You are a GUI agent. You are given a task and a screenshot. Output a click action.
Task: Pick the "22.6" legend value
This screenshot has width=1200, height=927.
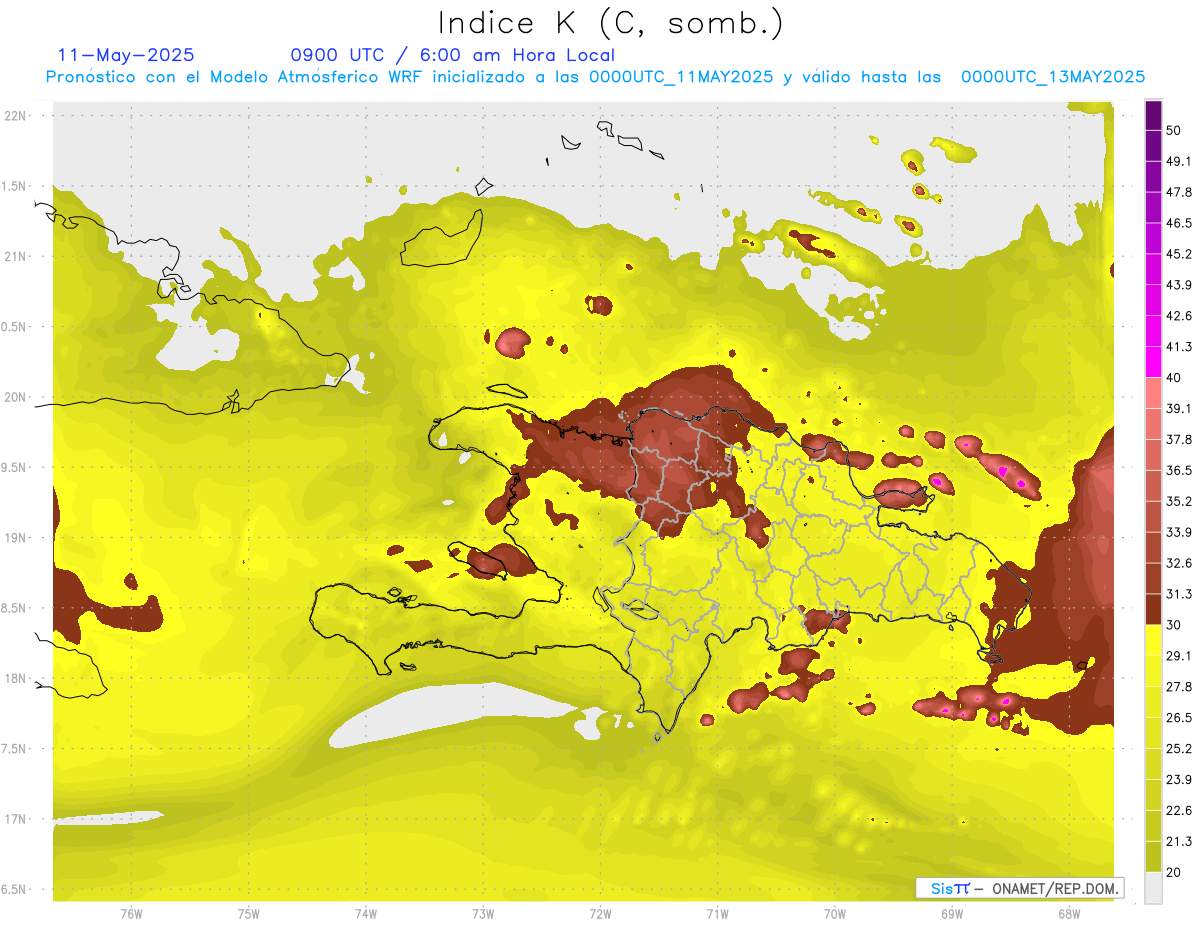pyautogui.click(x=1179, y=810)
